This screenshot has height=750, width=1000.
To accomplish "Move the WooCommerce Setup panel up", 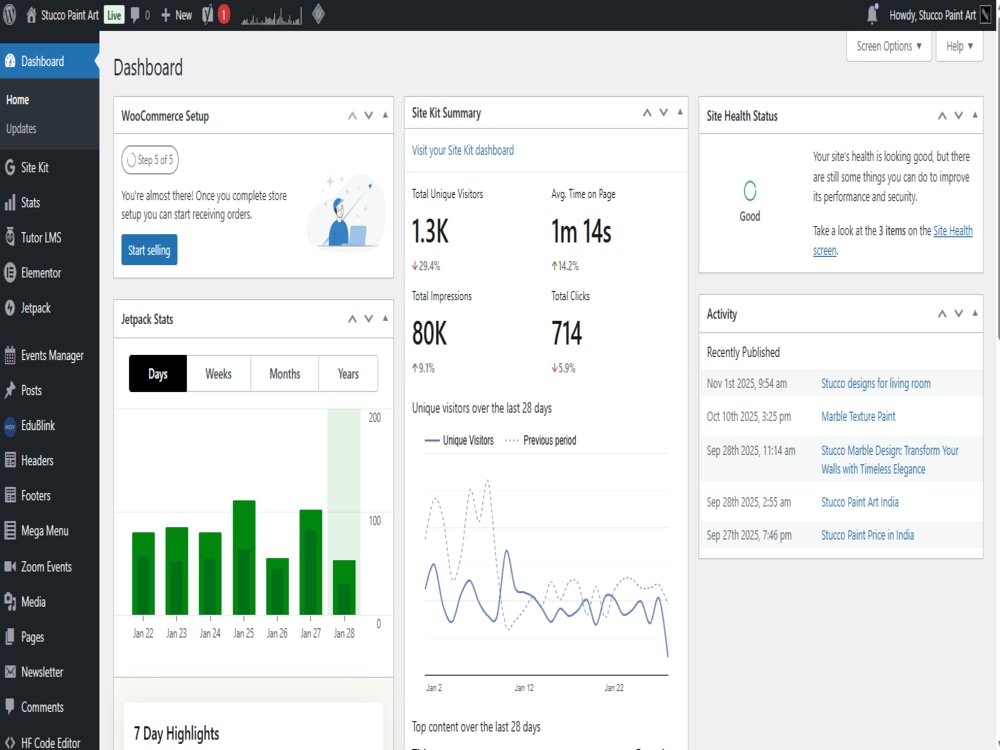I will [x=352, y=115].
